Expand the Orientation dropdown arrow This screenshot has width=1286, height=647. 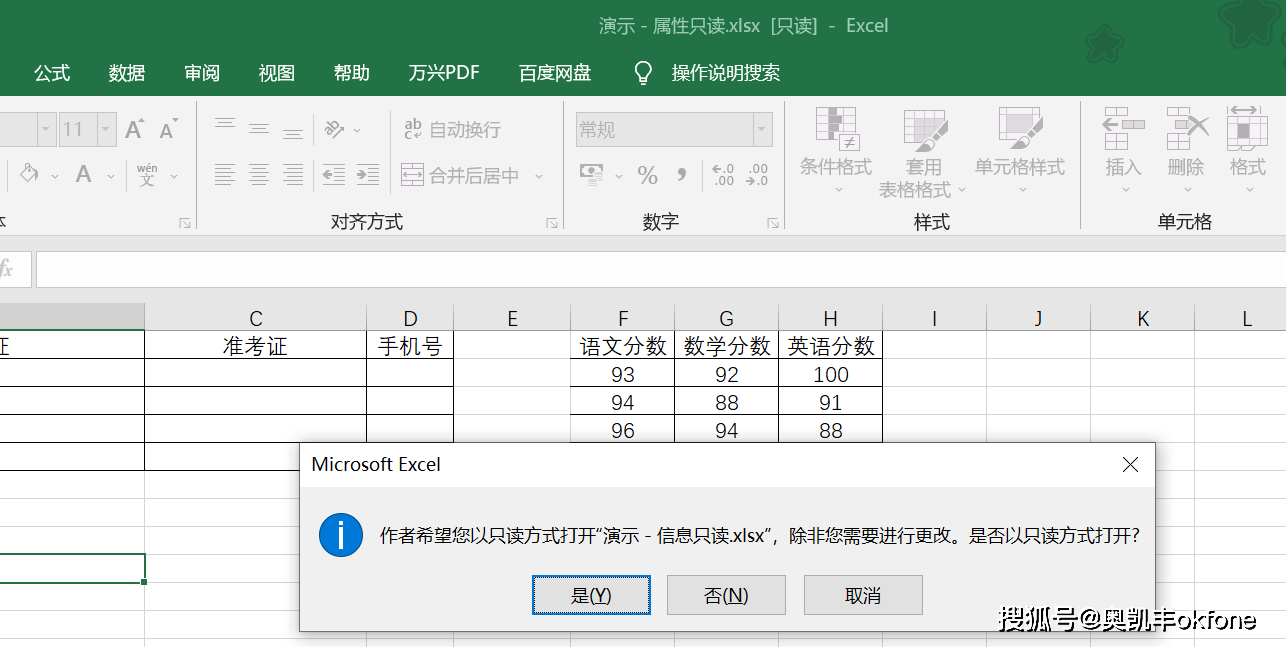[358, 129]
